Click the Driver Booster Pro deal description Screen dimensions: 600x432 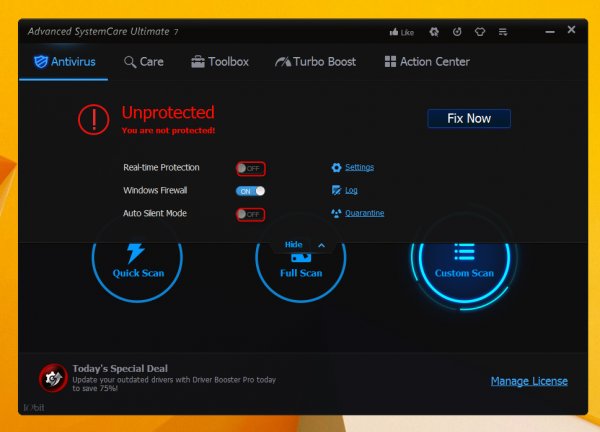coord(174,384)
